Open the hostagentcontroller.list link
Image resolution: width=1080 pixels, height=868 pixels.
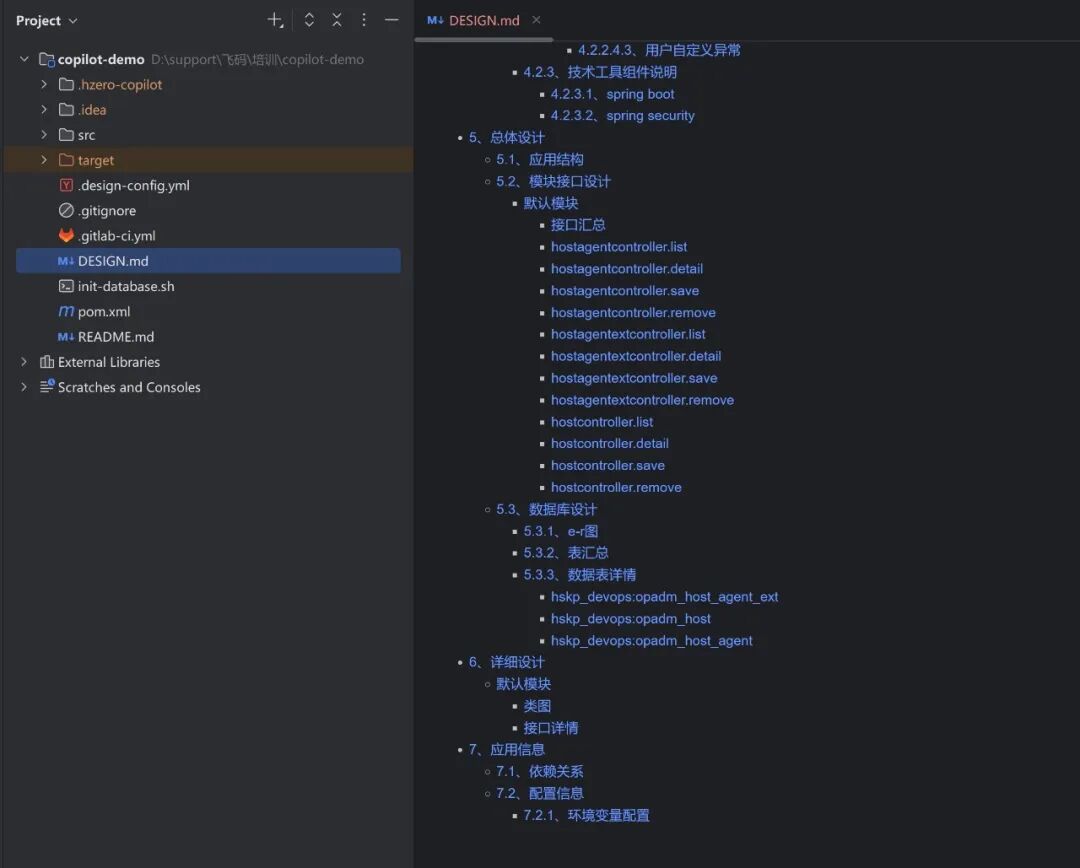tap(618, 247)
